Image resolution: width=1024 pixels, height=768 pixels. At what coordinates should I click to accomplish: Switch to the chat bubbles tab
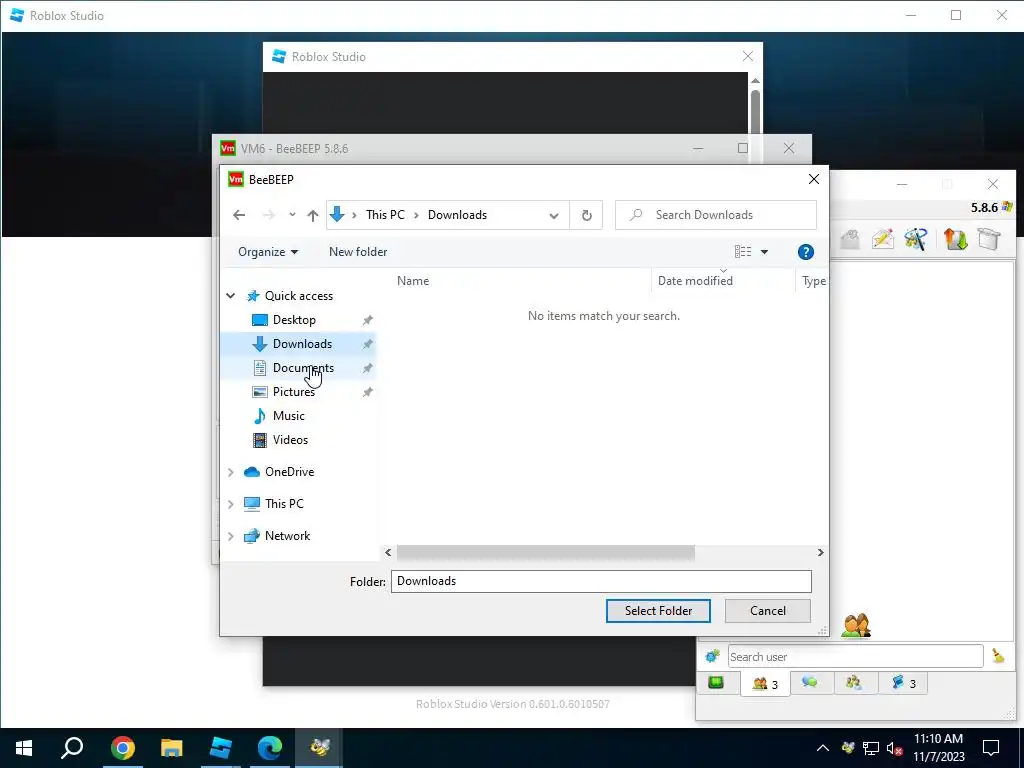(810, 683)
